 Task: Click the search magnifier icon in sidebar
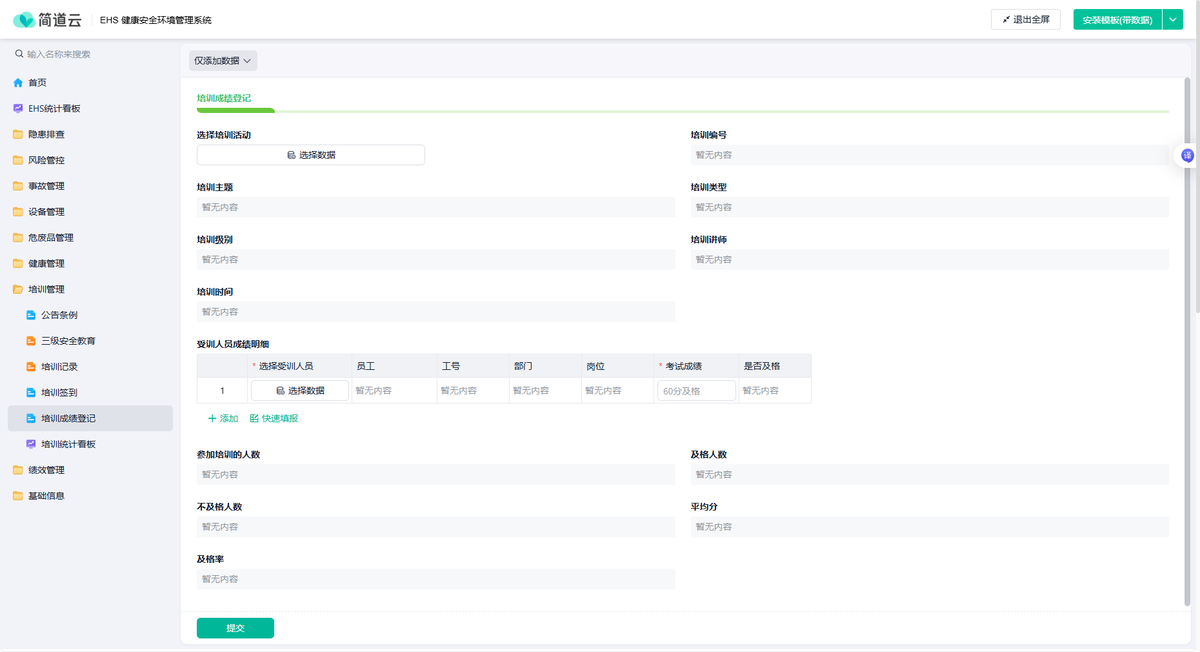[x=18, y=54]
